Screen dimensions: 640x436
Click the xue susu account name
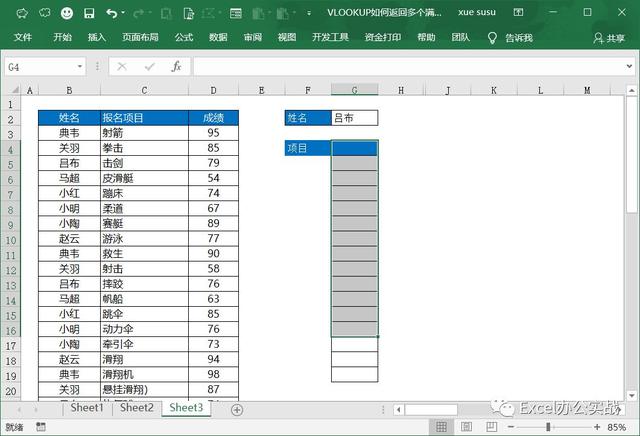click(x=477, y=12)
